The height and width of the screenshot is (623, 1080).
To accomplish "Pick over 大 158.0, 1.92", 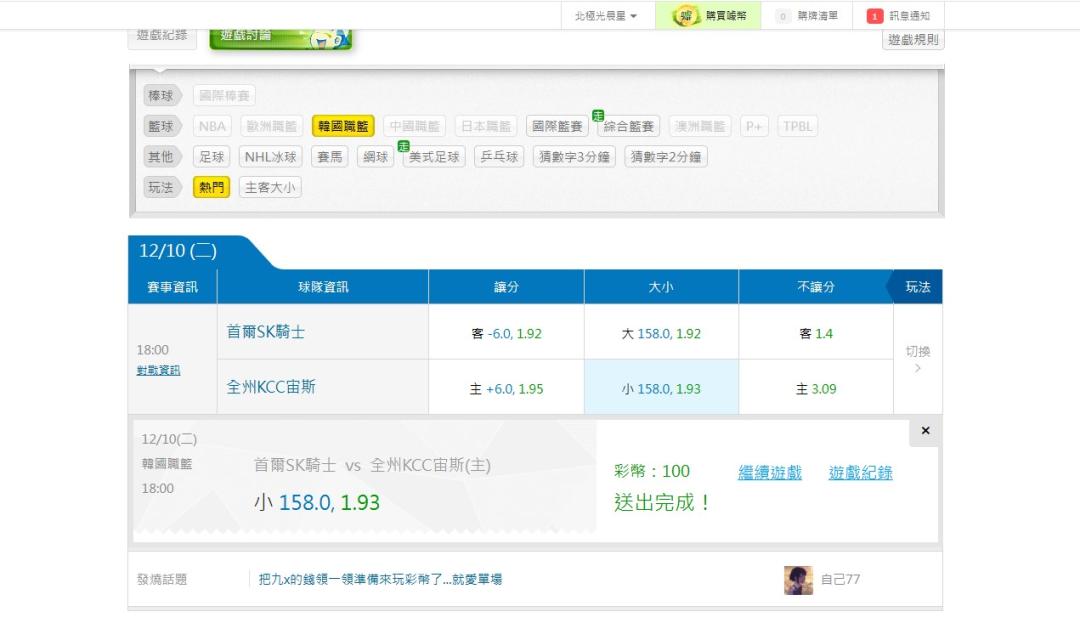I will tap(661, 333).
